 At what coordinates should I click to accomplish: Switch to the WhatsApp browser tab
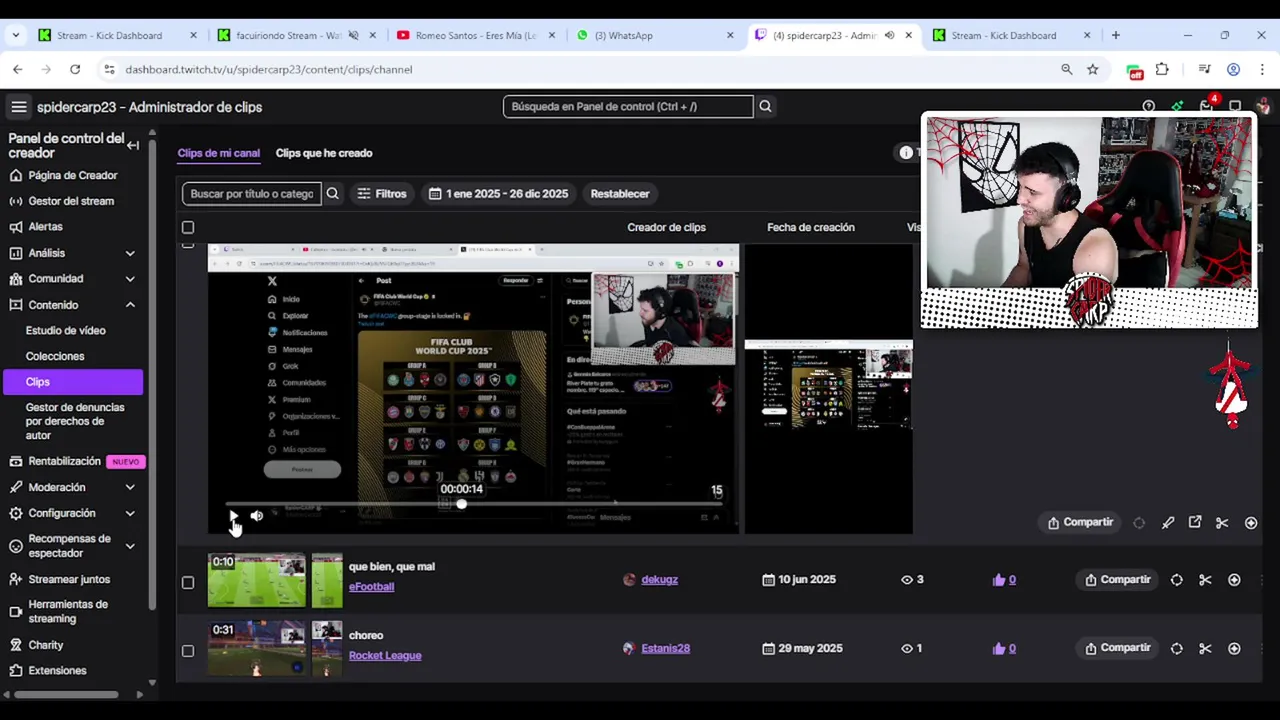[x=655, y=35]
